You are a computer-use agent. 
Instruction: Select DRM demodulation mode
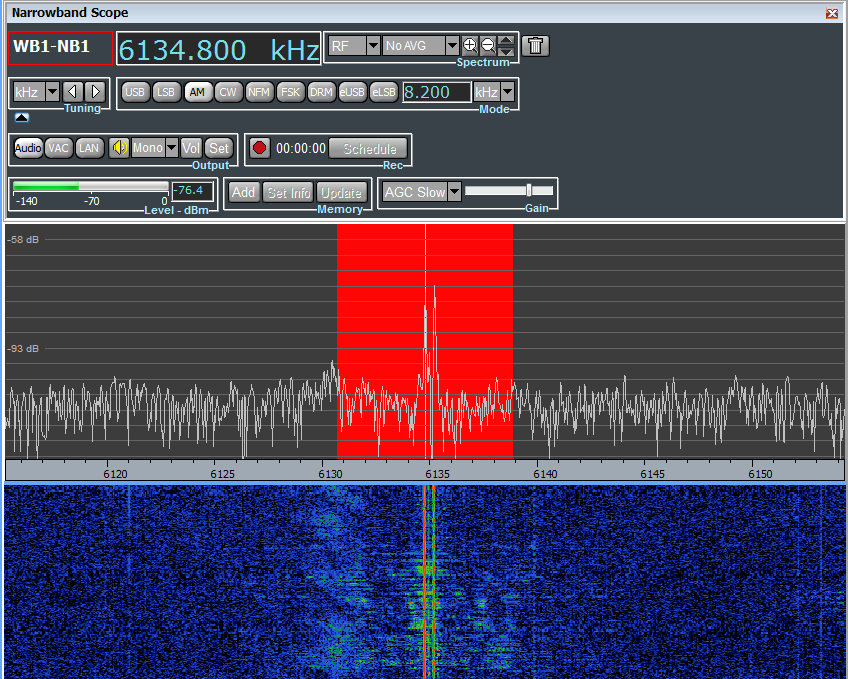(321, 92)
